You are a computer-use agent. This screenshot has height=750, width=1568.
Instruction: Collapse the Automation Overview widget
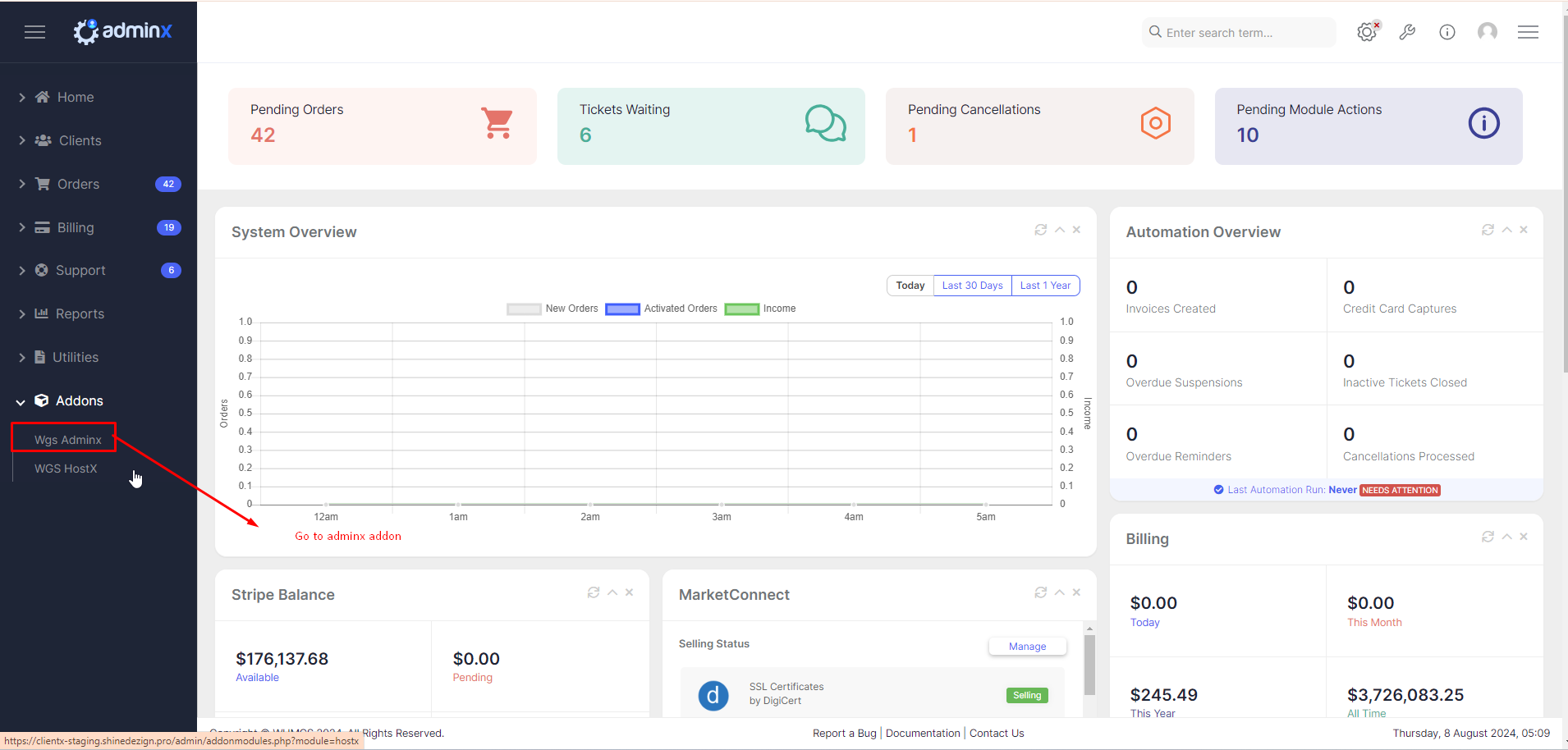click(x=1506, y=230)
